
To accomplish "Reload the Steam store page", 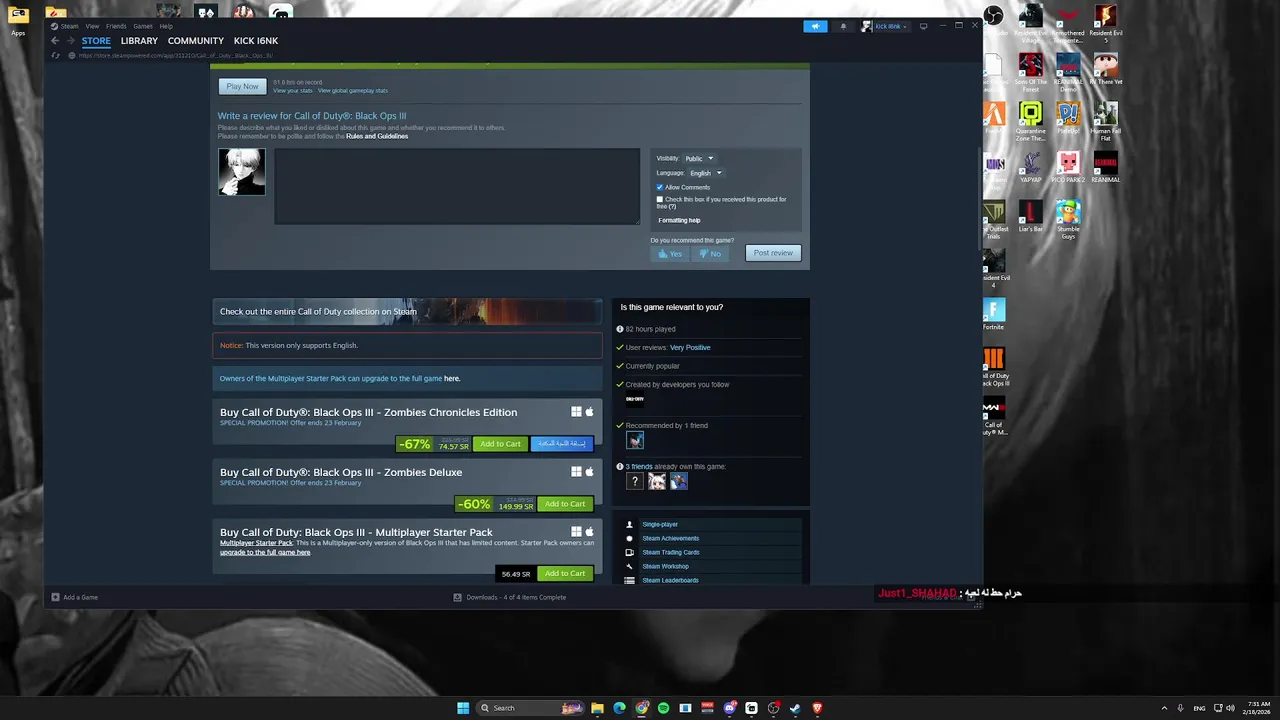I will [x=55, y=55].
